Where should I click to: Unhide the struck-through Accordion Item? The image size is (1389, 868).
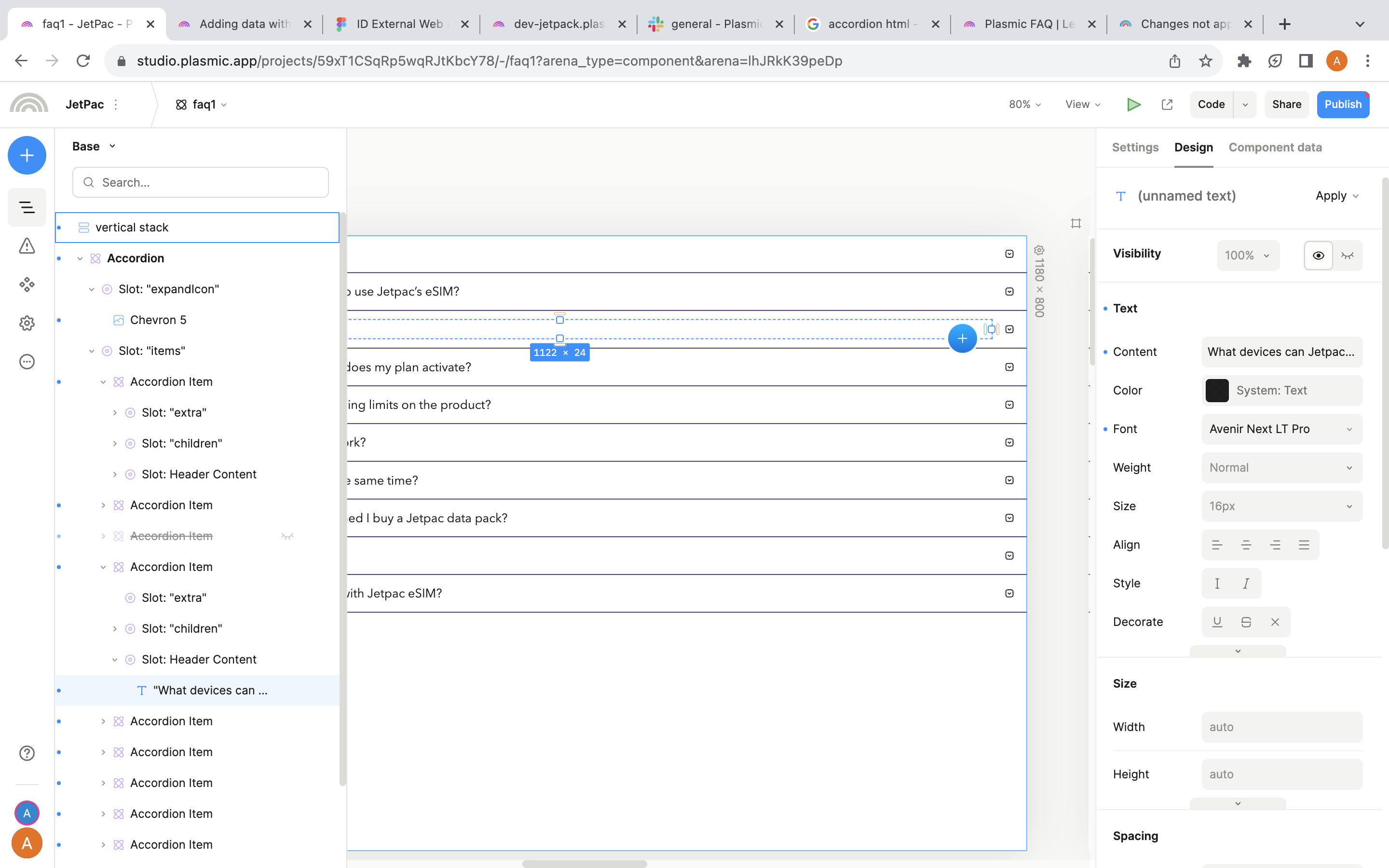click(x=287, y=536)
